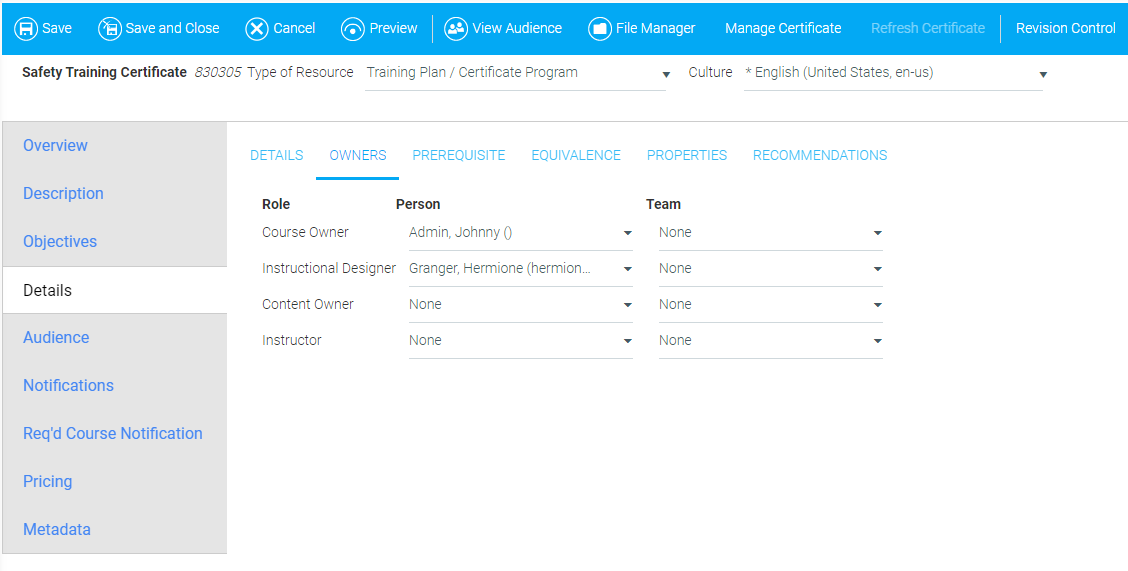Open Instructional Designer person dropdown

[x=627, y=269]
